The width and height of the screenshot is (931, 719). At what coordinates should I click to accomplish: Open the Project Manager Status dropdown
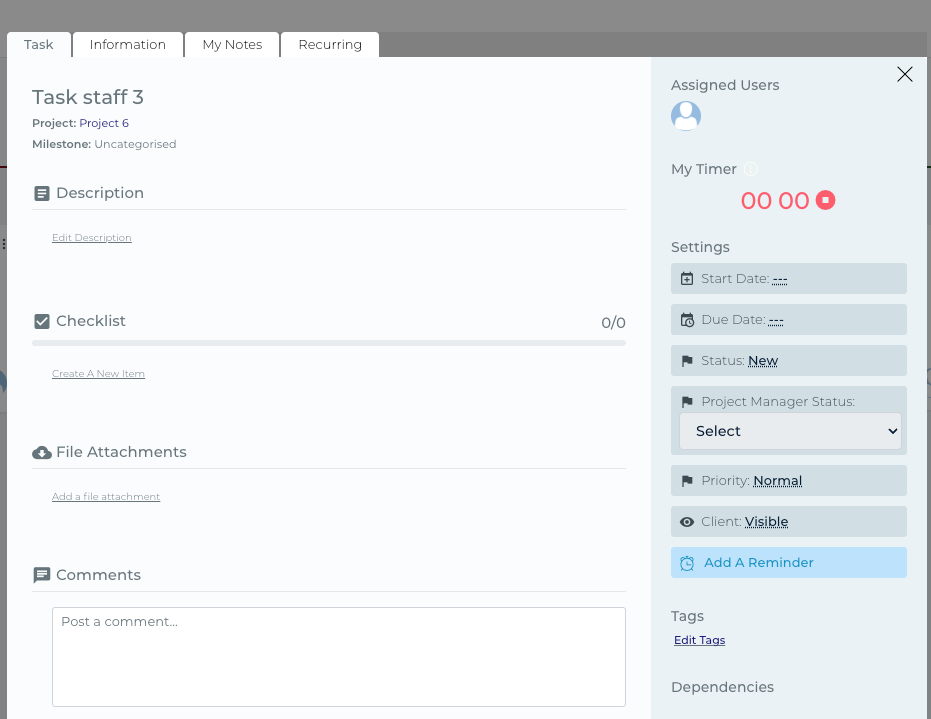click(x=790, y=431)
